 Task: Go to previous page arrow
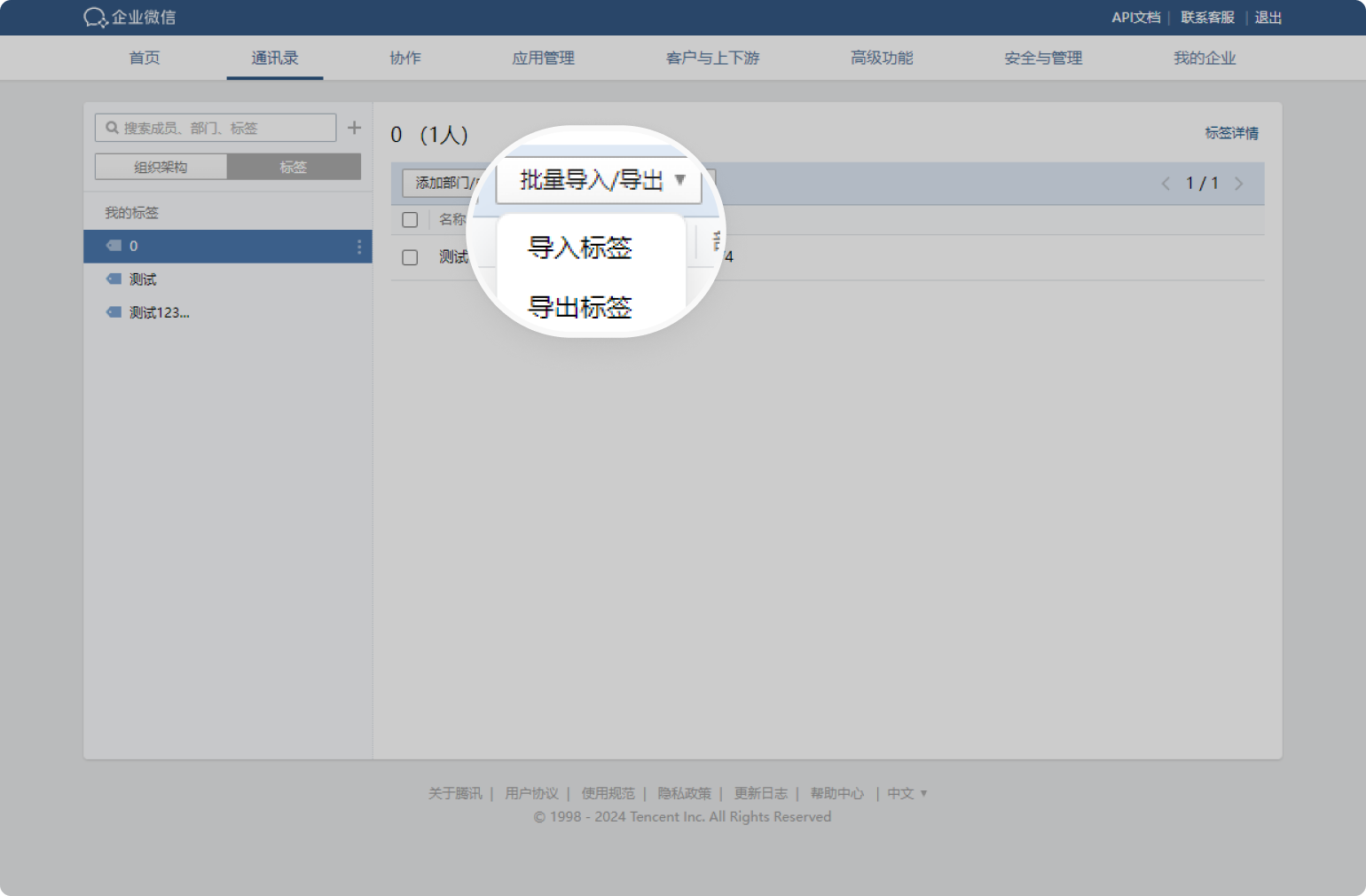1166,184
